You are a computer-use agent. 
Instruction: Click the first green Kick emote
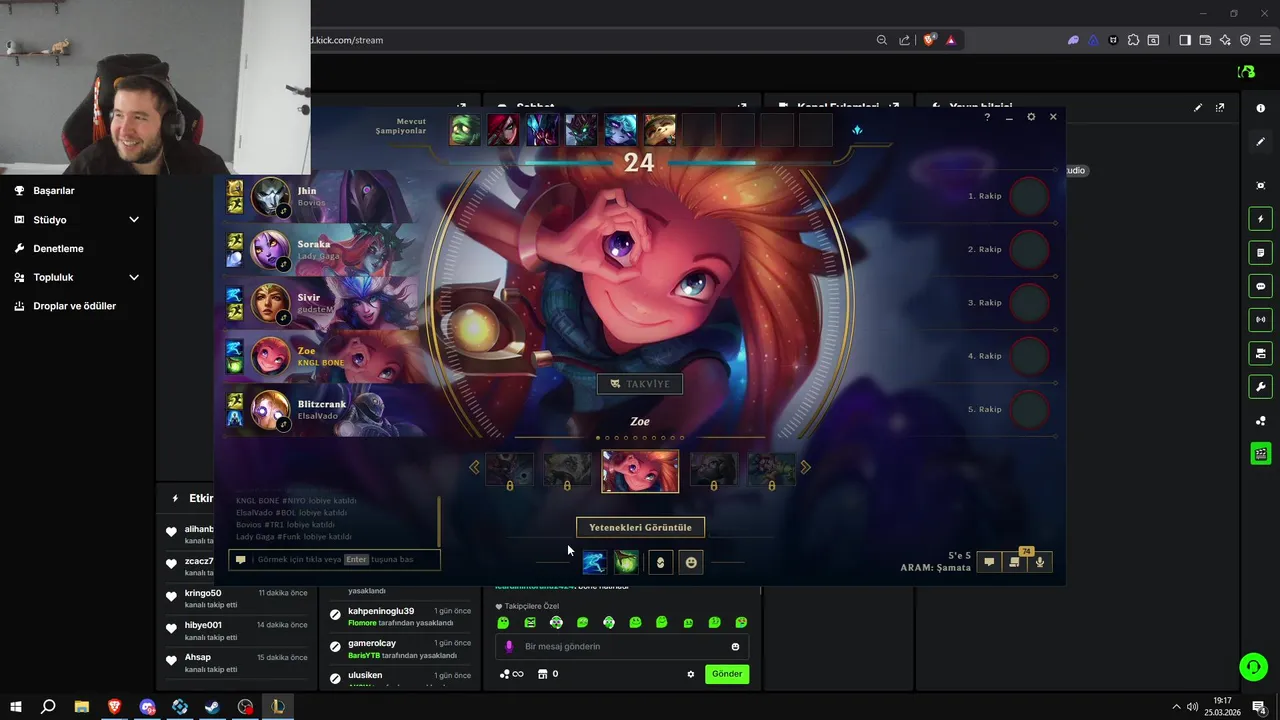point(503,622)
